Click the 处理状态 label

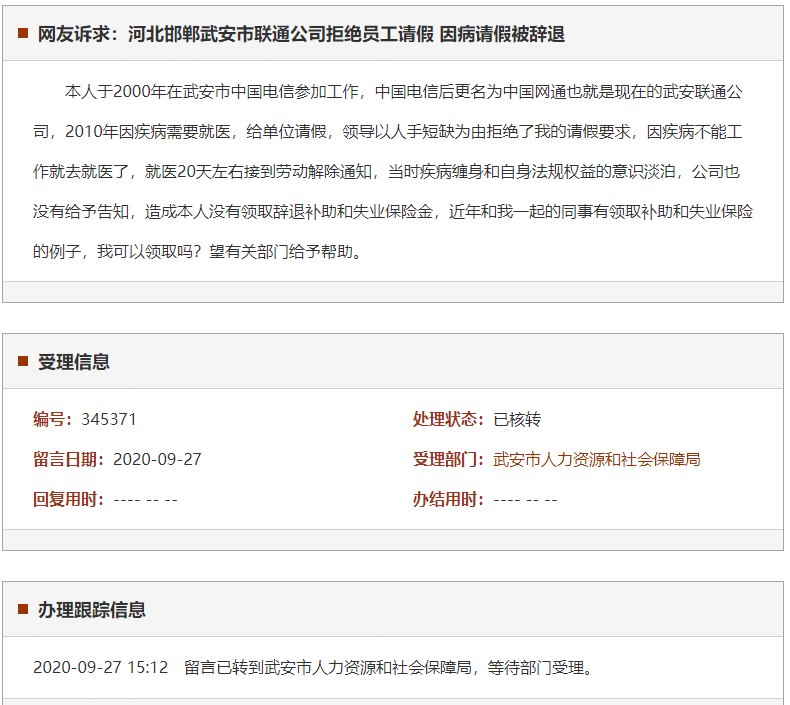coord(448,419)
